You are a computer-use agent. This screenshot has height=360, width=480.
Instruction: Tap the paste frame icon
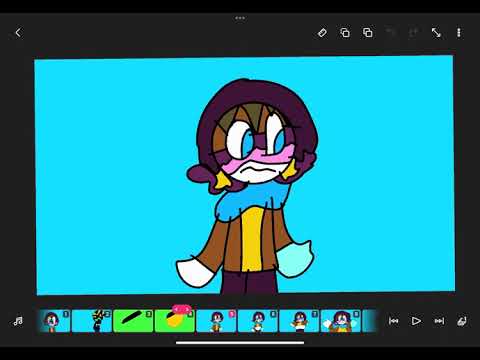click(x=368, y=33)
